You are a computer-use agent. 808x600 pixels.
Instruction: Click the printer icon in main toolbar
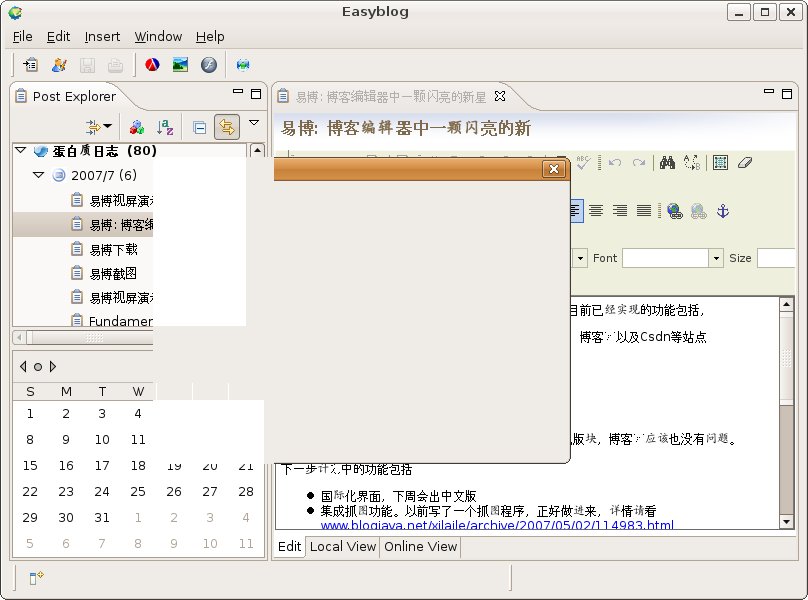(115, 65)
